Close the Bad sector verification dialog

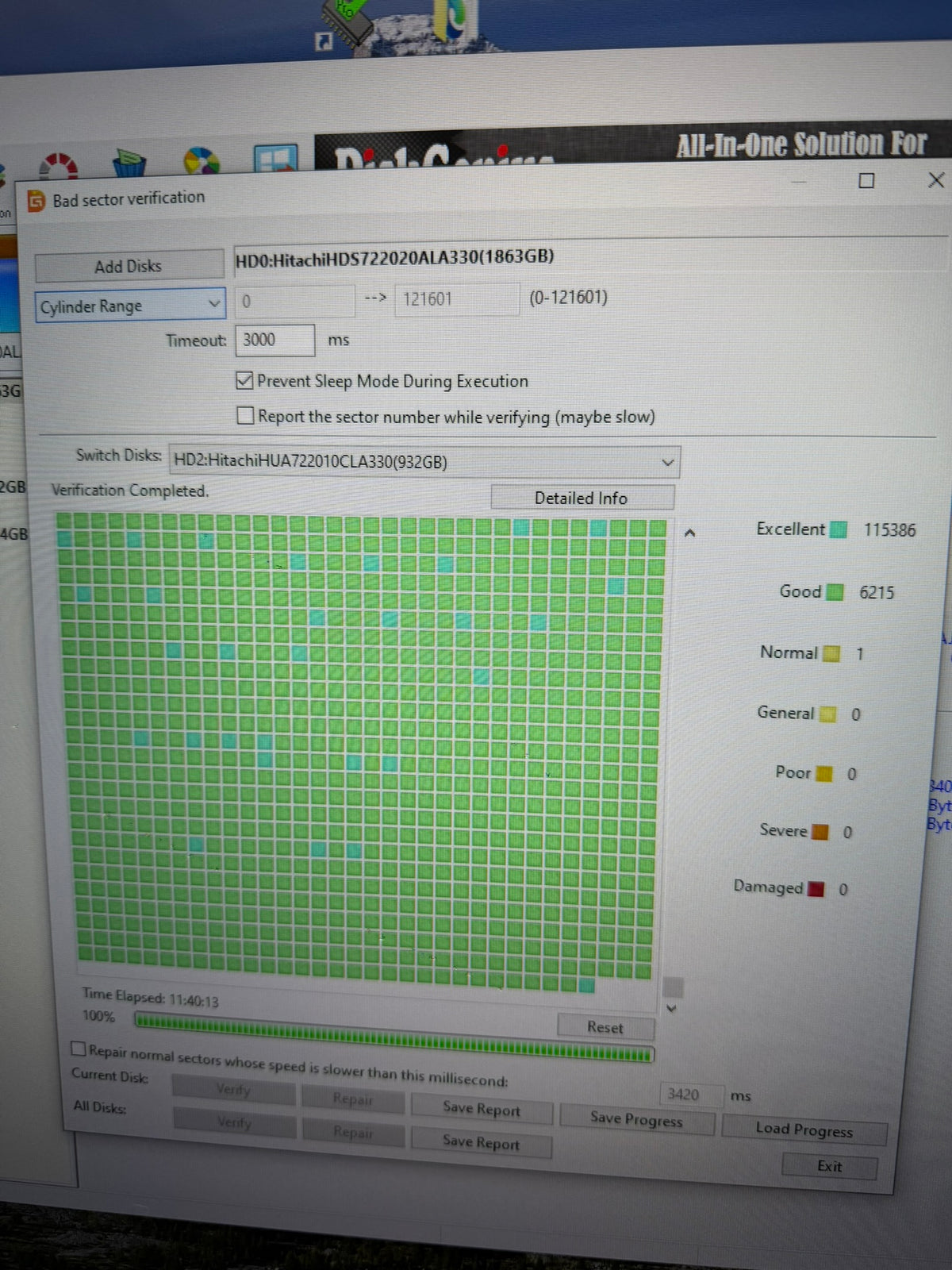pyautogui.click(x=935, y=180)
